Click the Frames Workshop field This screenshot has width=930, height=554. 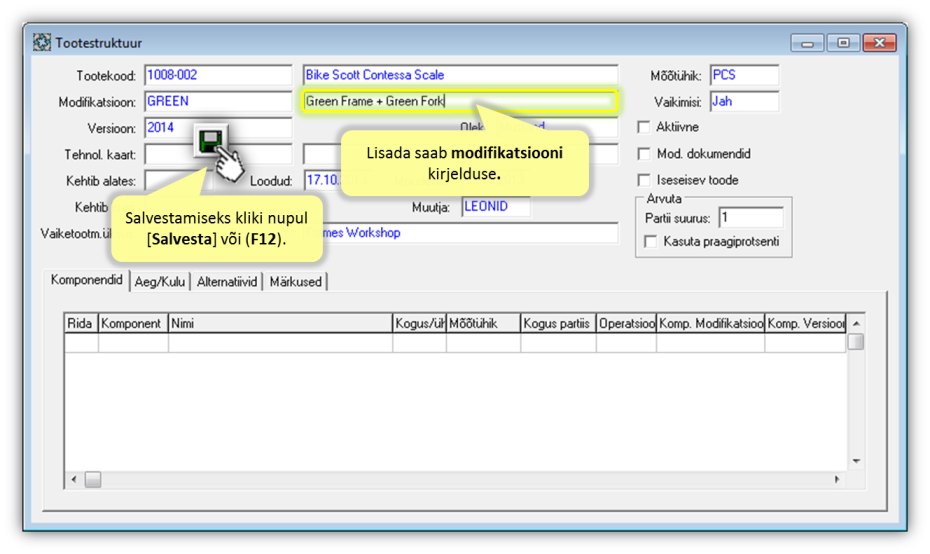[460, 233]
